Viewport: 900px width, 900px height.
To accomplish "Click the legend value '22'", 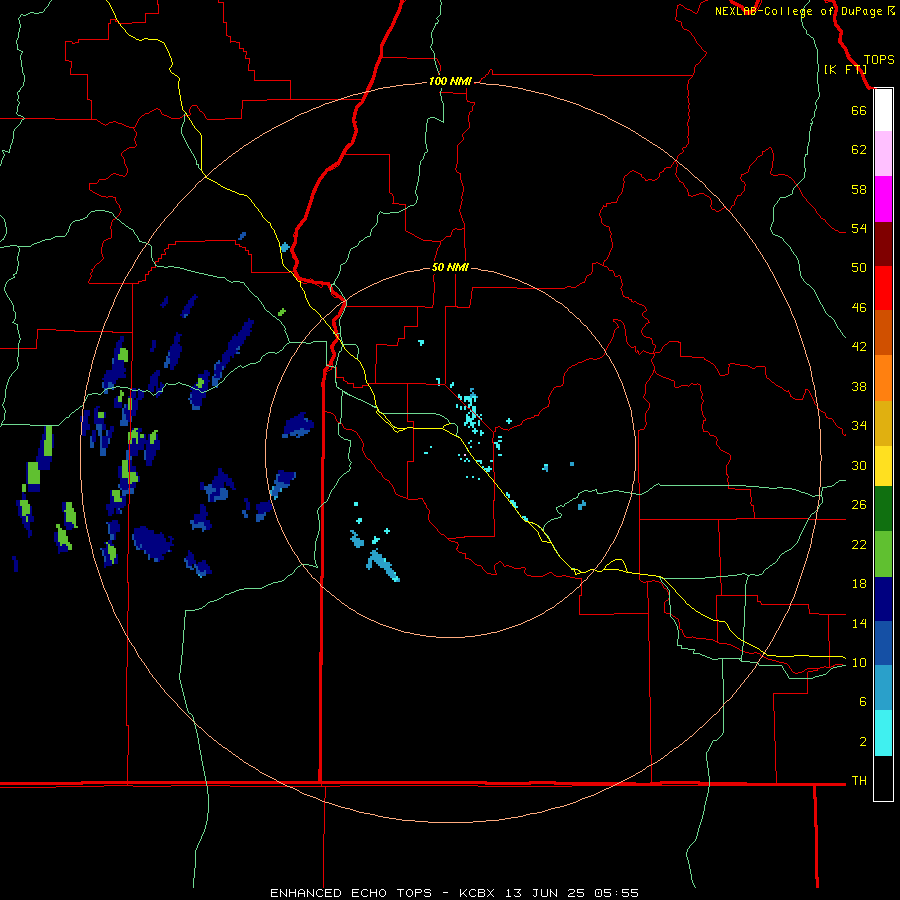I will pos(859,544).
